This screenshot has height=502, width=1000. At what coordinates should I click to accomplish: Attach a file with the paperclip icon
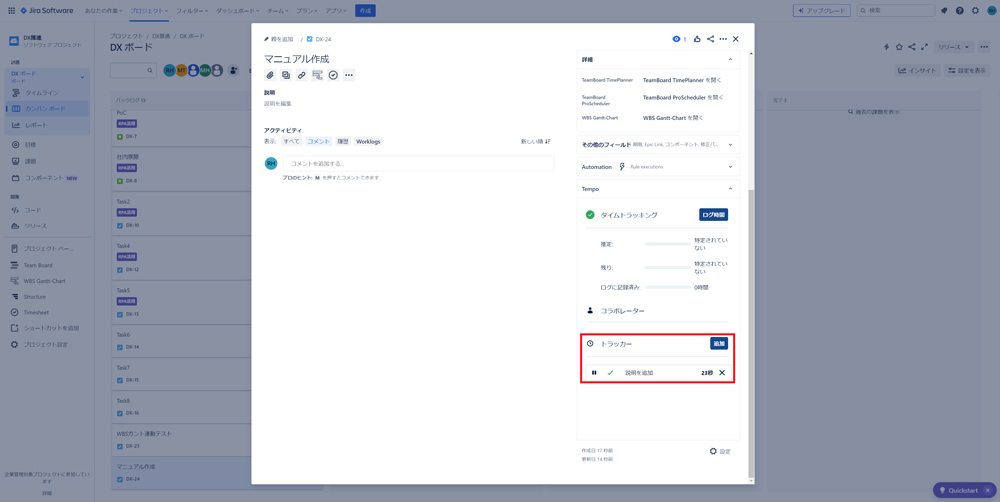point(270,75)
